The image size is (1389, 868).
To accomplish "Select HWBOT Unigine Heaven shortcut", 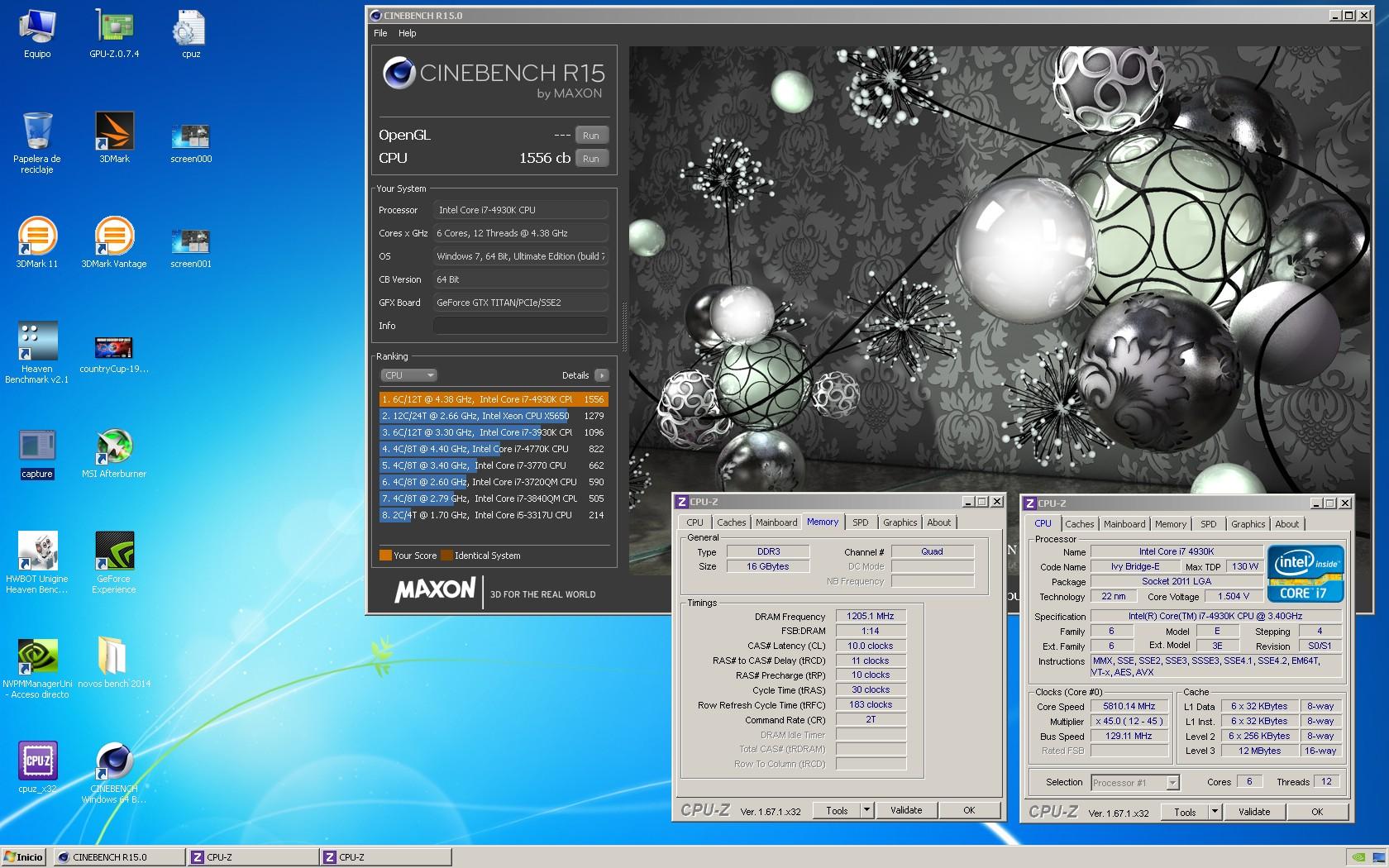I will [x=37, y=563].
